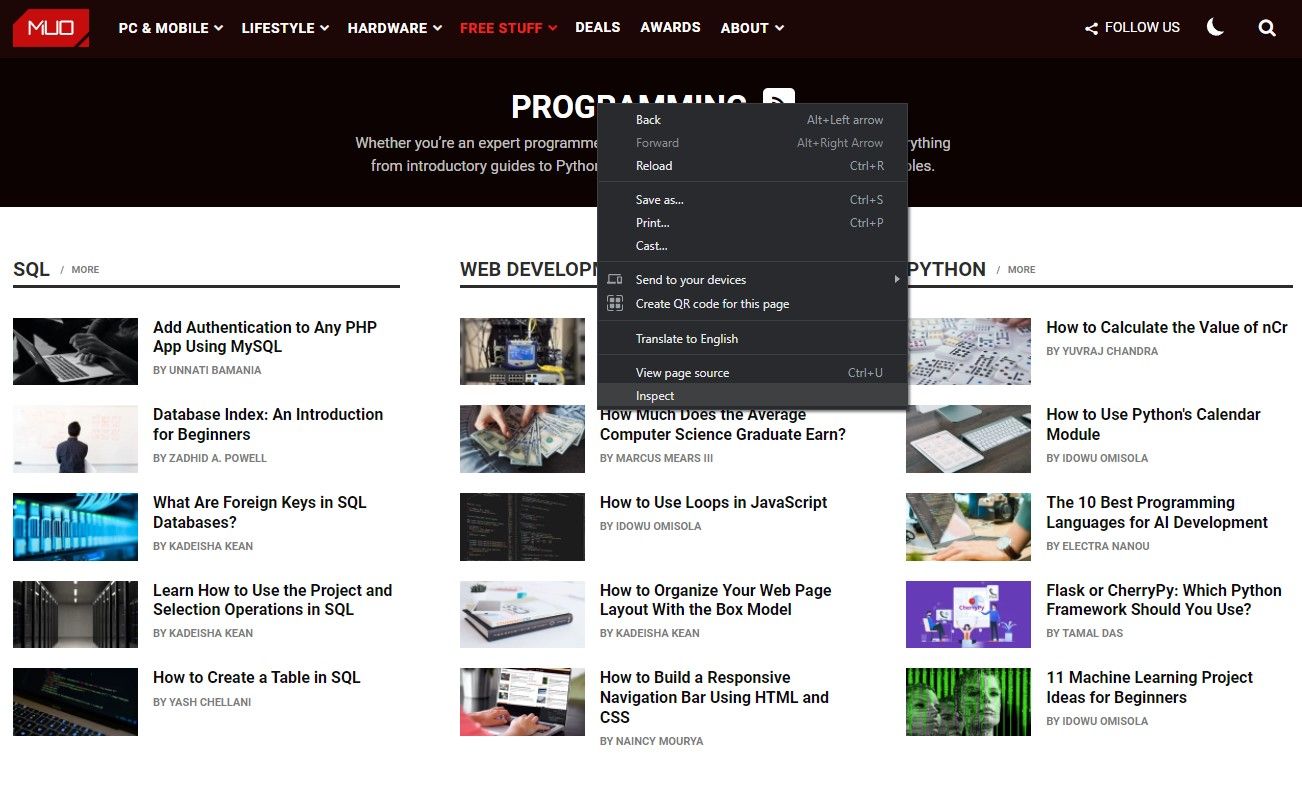Toggle dark mode moon icon
Screen dimensions: 1302x795
point(1215,28)
